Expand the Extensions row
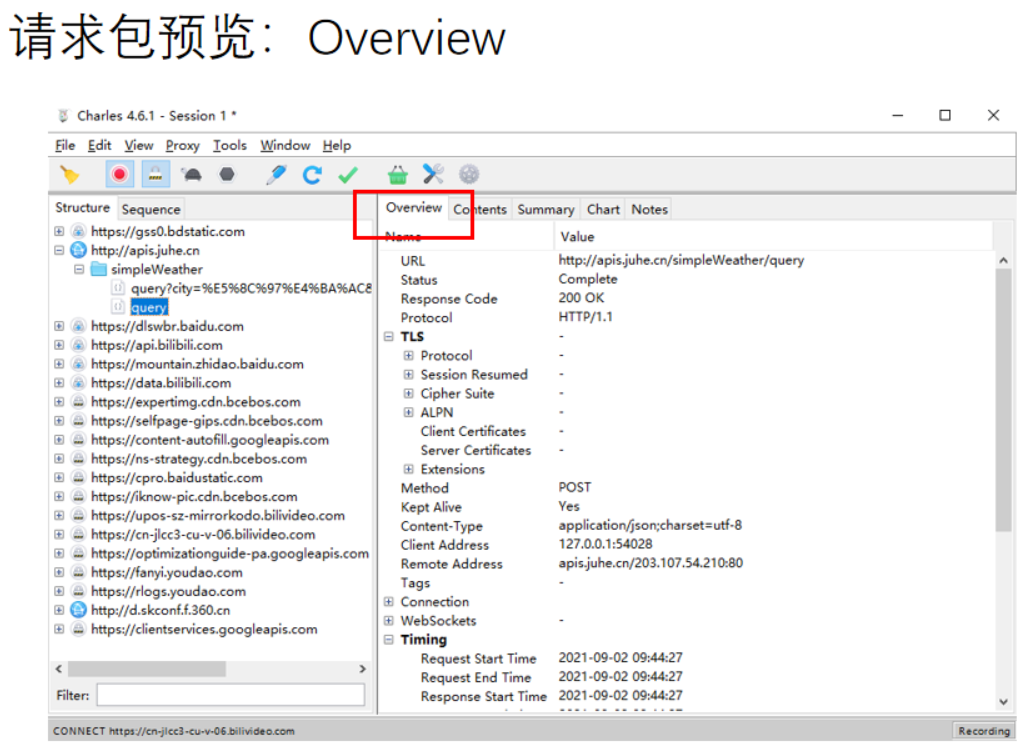This screenshot has width=1030, height=745. [x=409, y=469]
